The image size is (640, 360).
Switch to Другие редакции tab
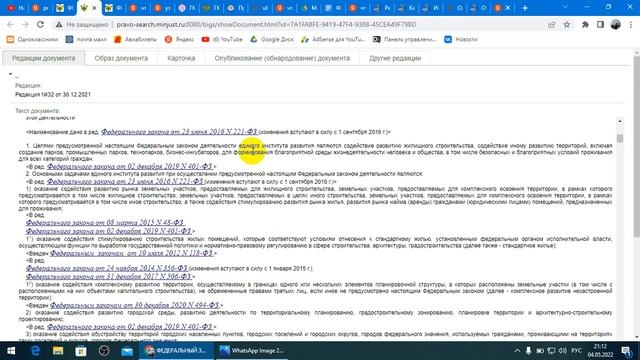pos(395,58)
